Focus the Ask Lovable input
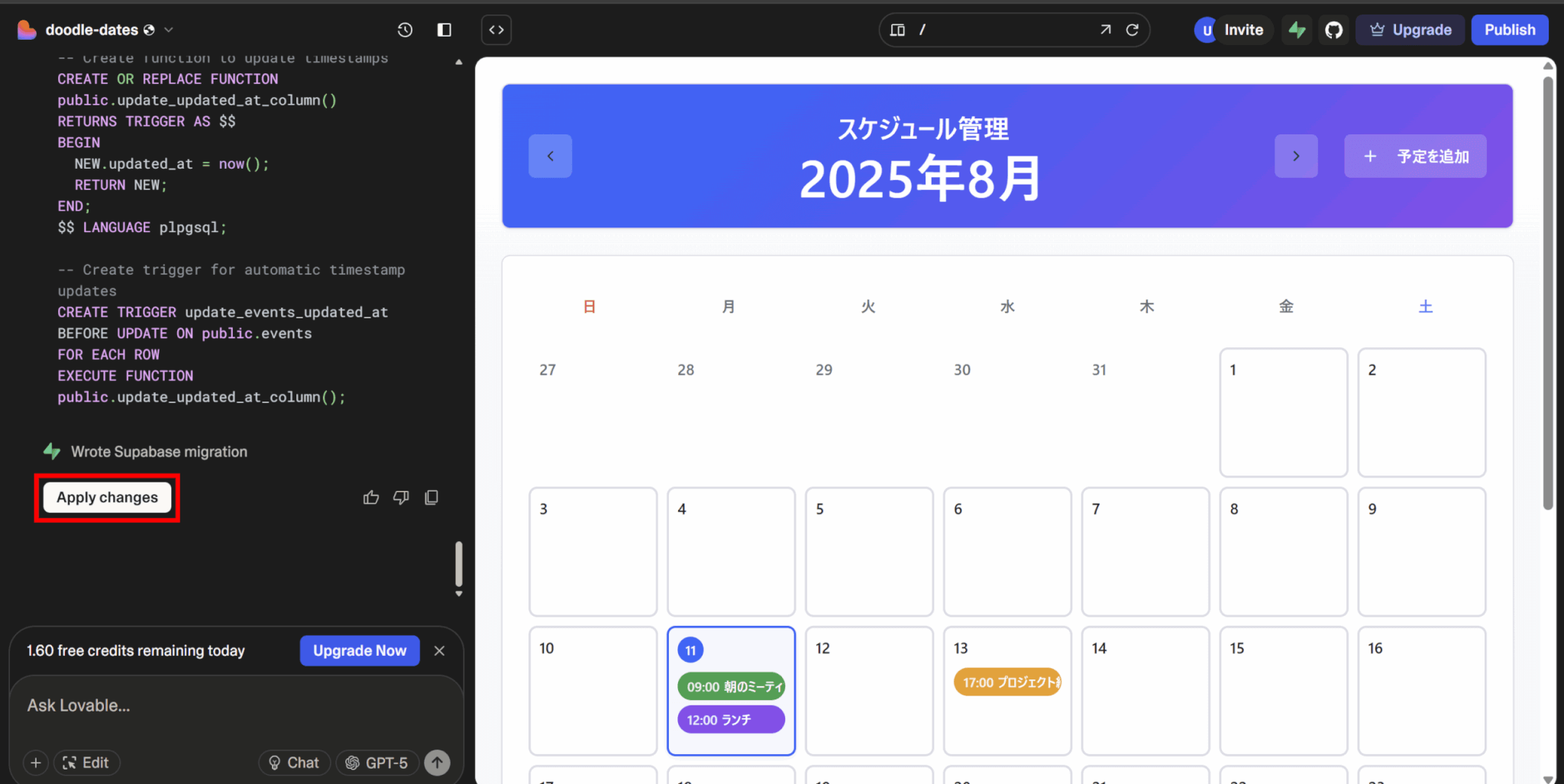Image resolution: width=1564 pixels, height=784 pixels. [237, 705]
